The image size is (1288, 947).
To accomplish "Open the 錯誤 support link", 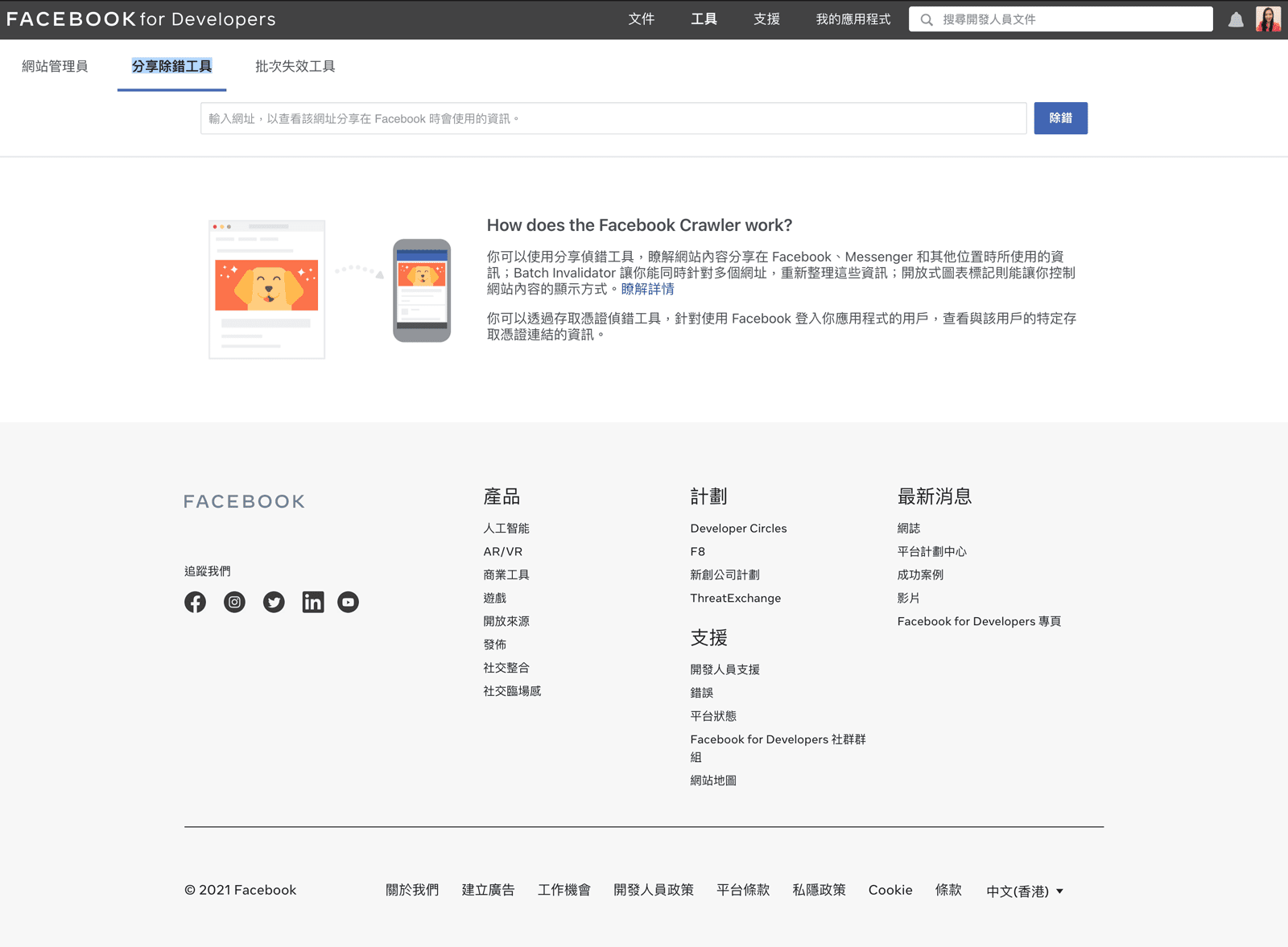I will click(x=702, y=693).
